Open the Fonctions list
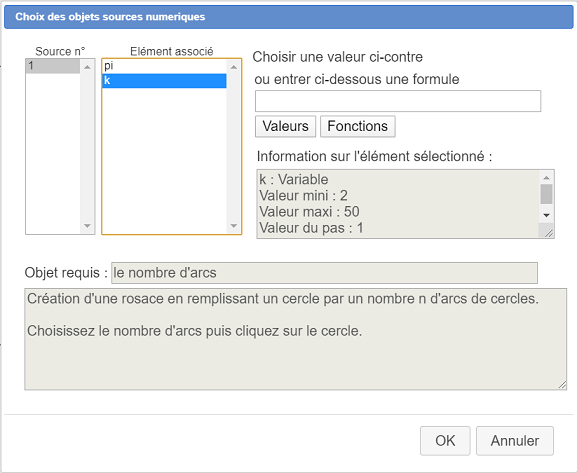577x473 pixels. click(x=357, y=126)
